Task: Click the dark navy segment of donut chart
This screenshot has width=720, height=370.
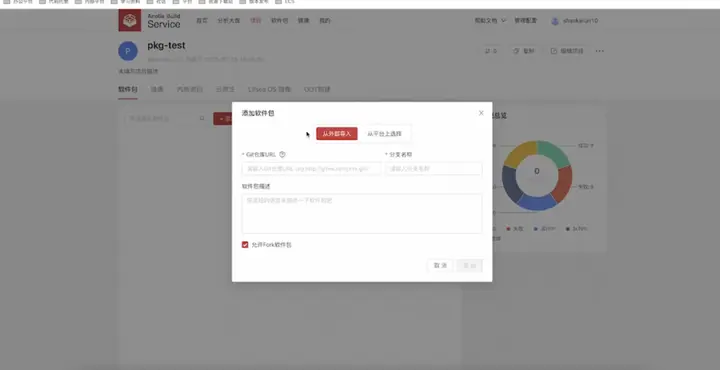Action: (x=510, y=184)
